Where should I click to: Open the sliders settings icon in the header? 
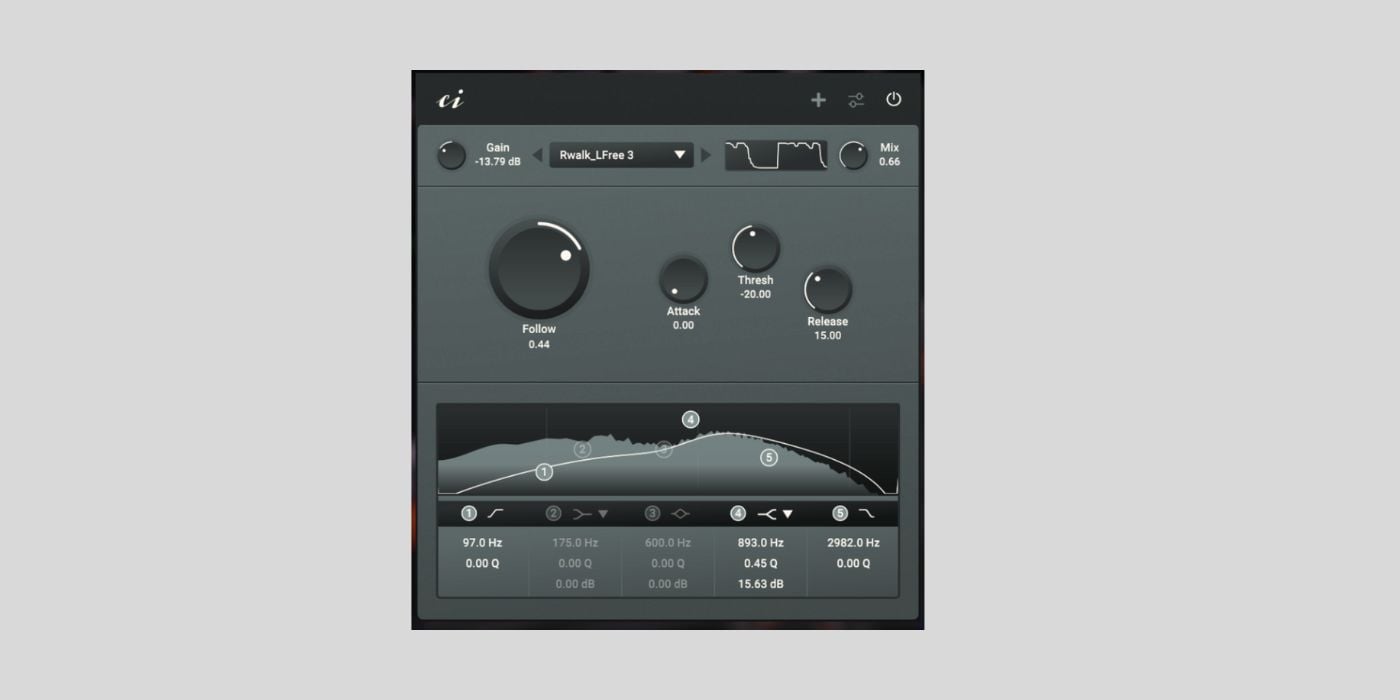point(855,99)
